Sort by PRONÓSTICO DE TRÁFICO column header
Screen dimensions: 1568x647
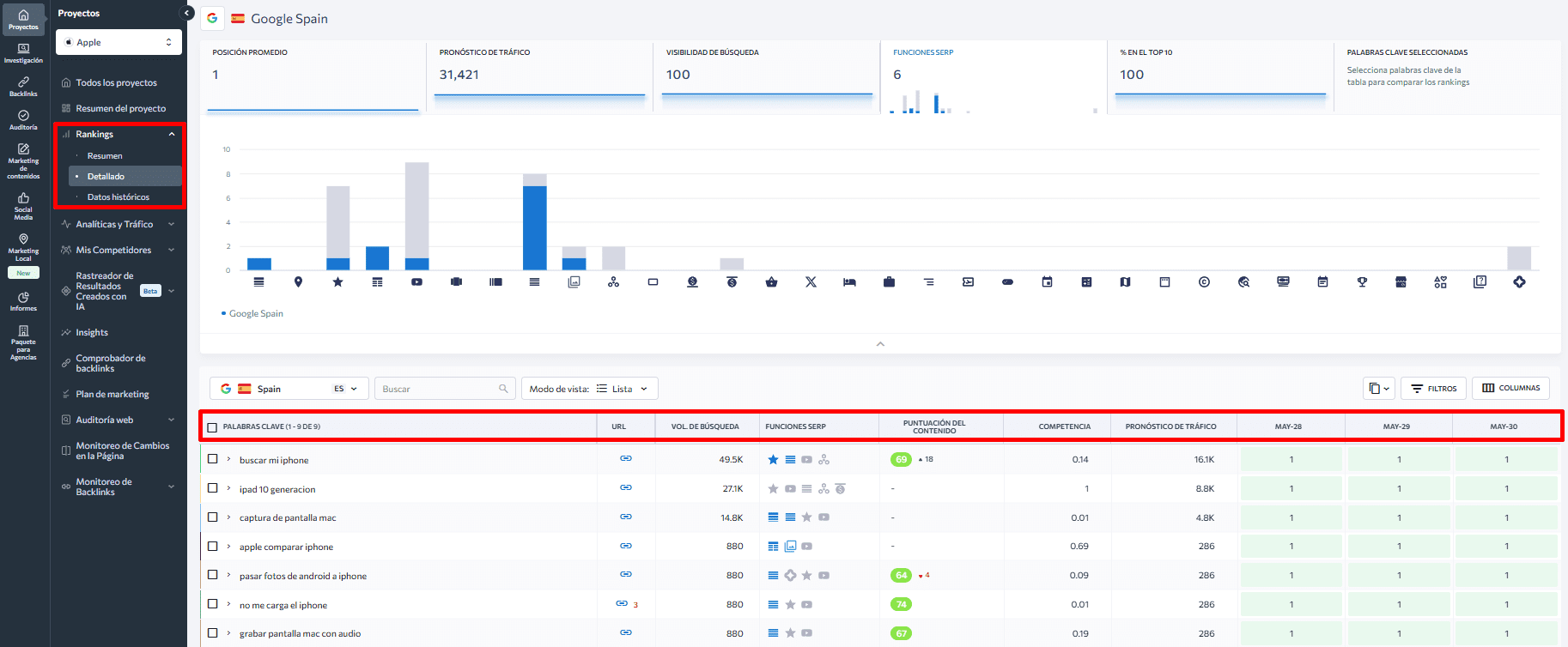1170,426
